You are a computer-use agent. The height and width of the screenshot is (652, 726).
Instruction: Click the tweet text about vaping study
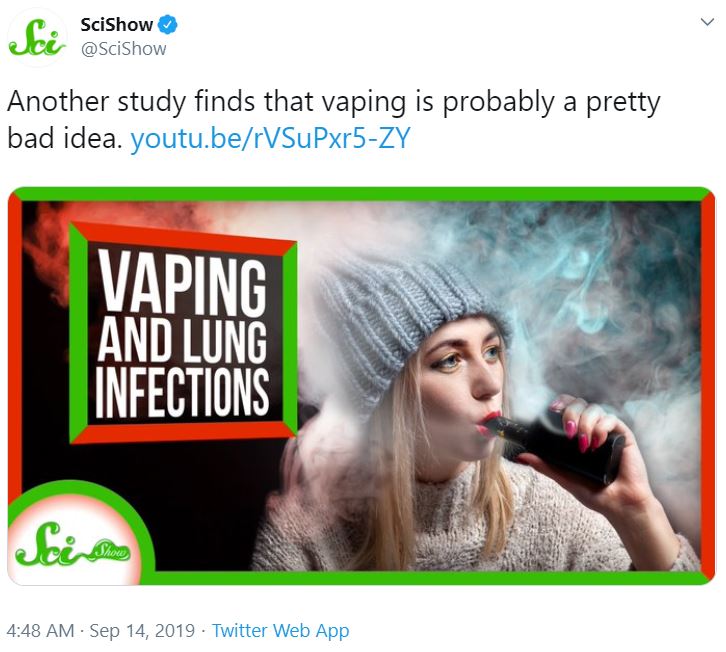(x=333, y=119)
